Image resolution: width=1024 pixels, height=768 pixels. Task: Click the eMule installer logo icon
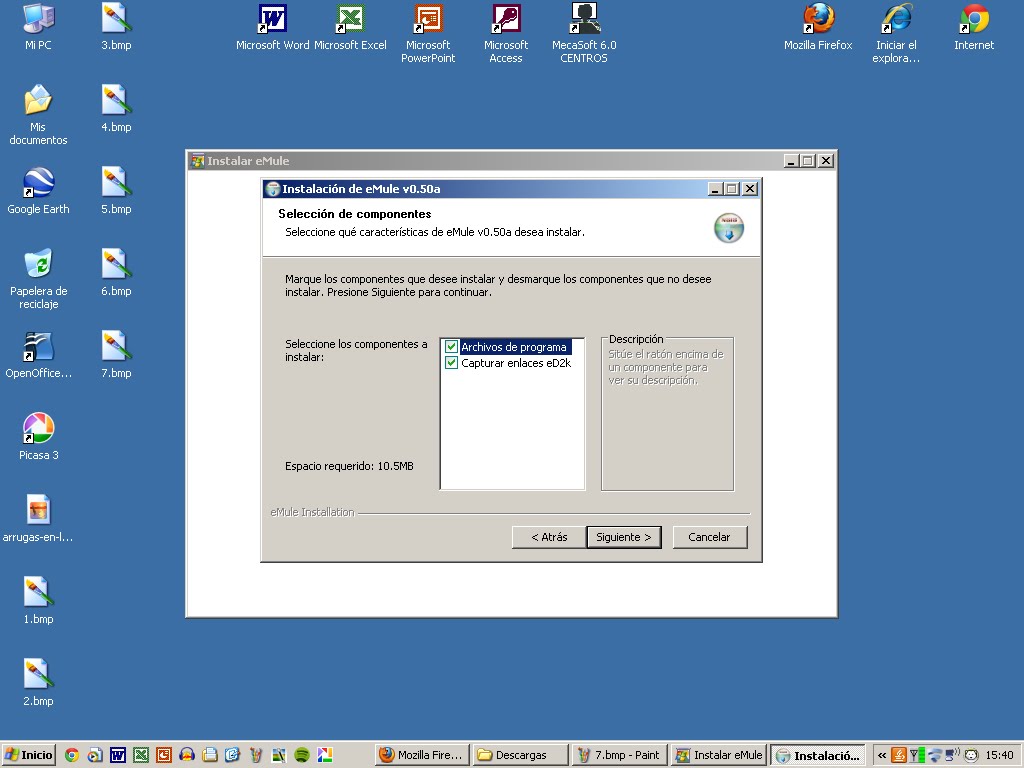click(729, 228)
